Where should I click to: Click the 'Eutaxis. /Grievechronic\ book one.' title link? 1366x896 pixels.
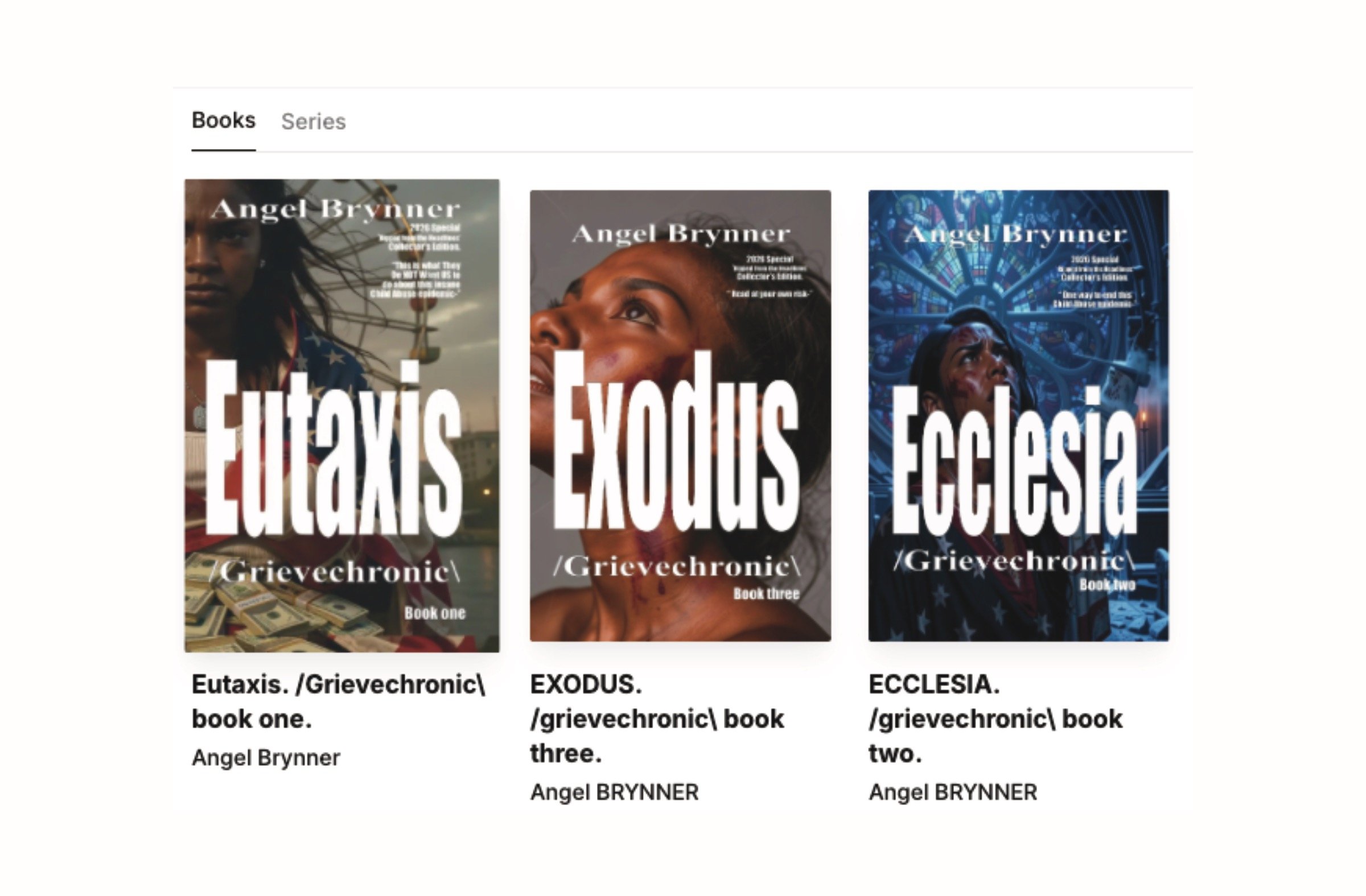point(339,701)
